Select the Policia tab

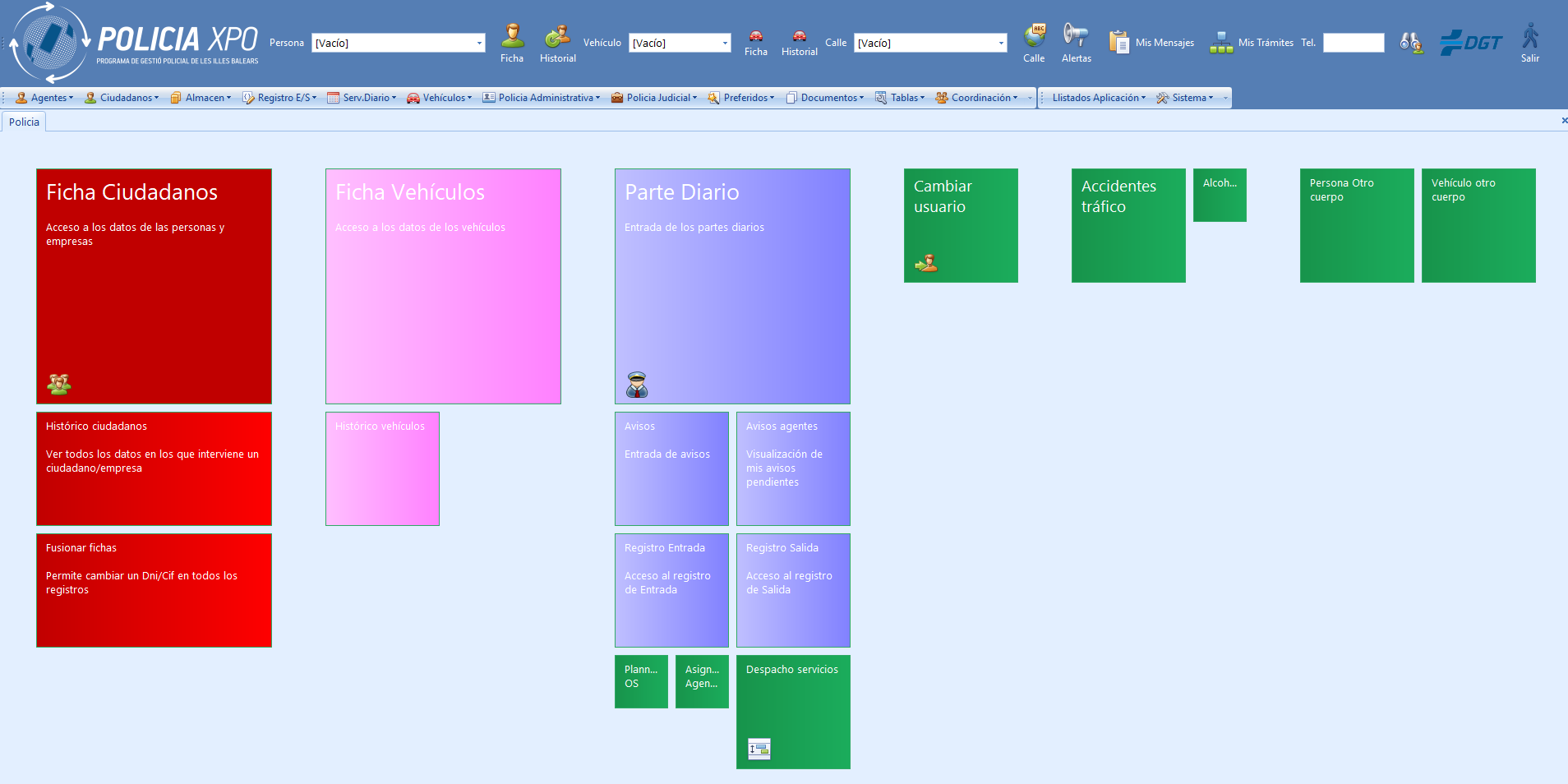tap(24, 122)
